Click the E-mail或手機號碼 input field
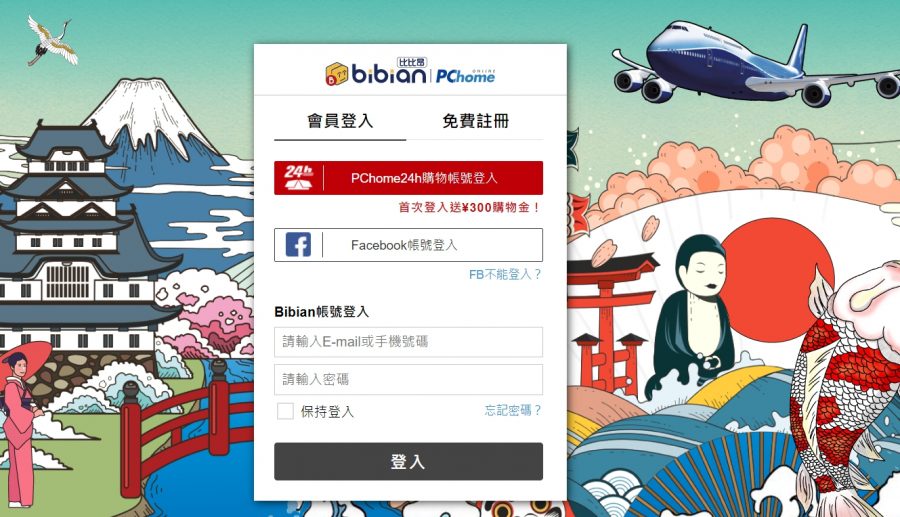Viewport: 900px width, 517px height. [x=409, y=342]
